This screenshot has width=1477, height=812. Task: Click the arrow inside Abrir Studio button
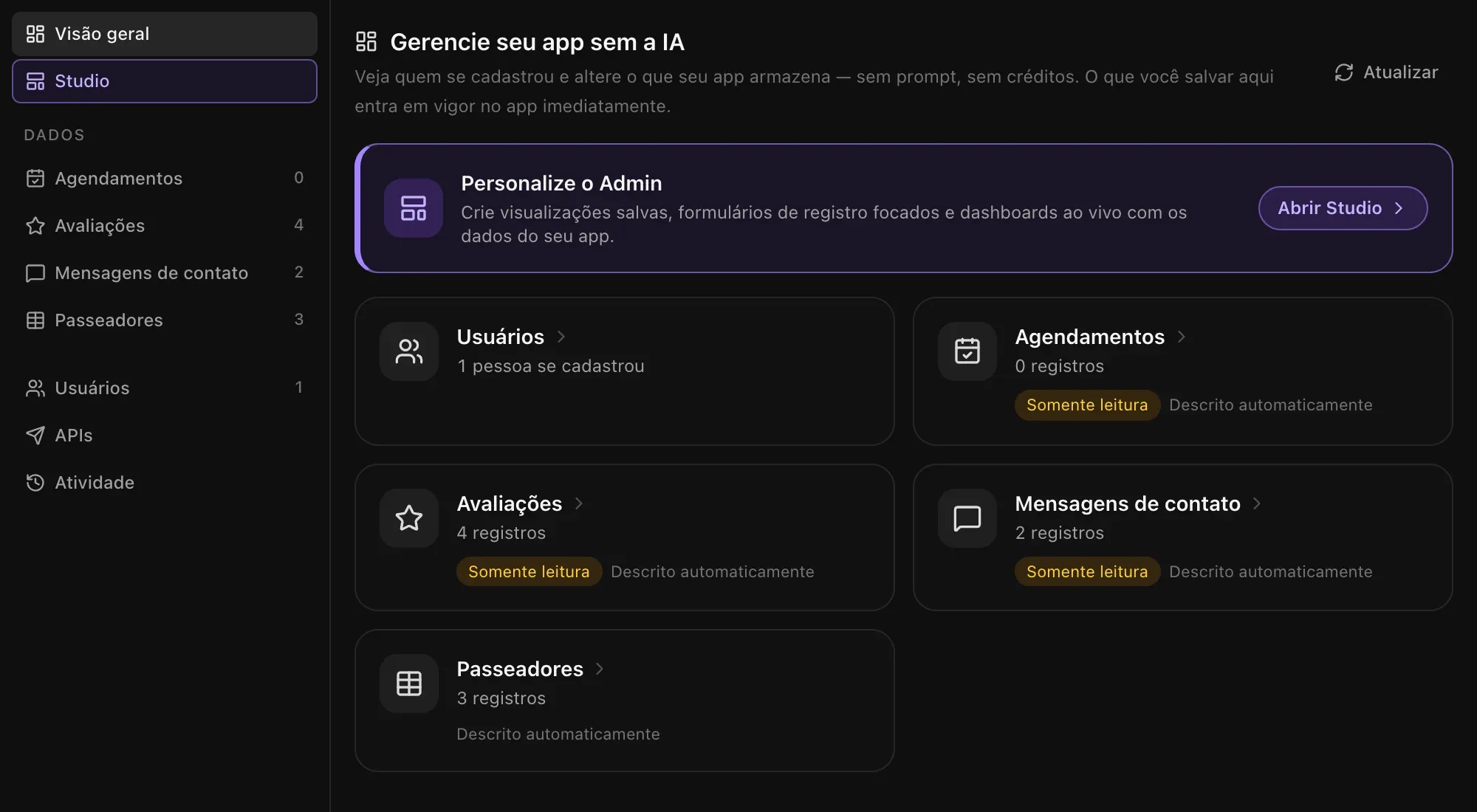pyautogui.click(x=1399, y=208)
